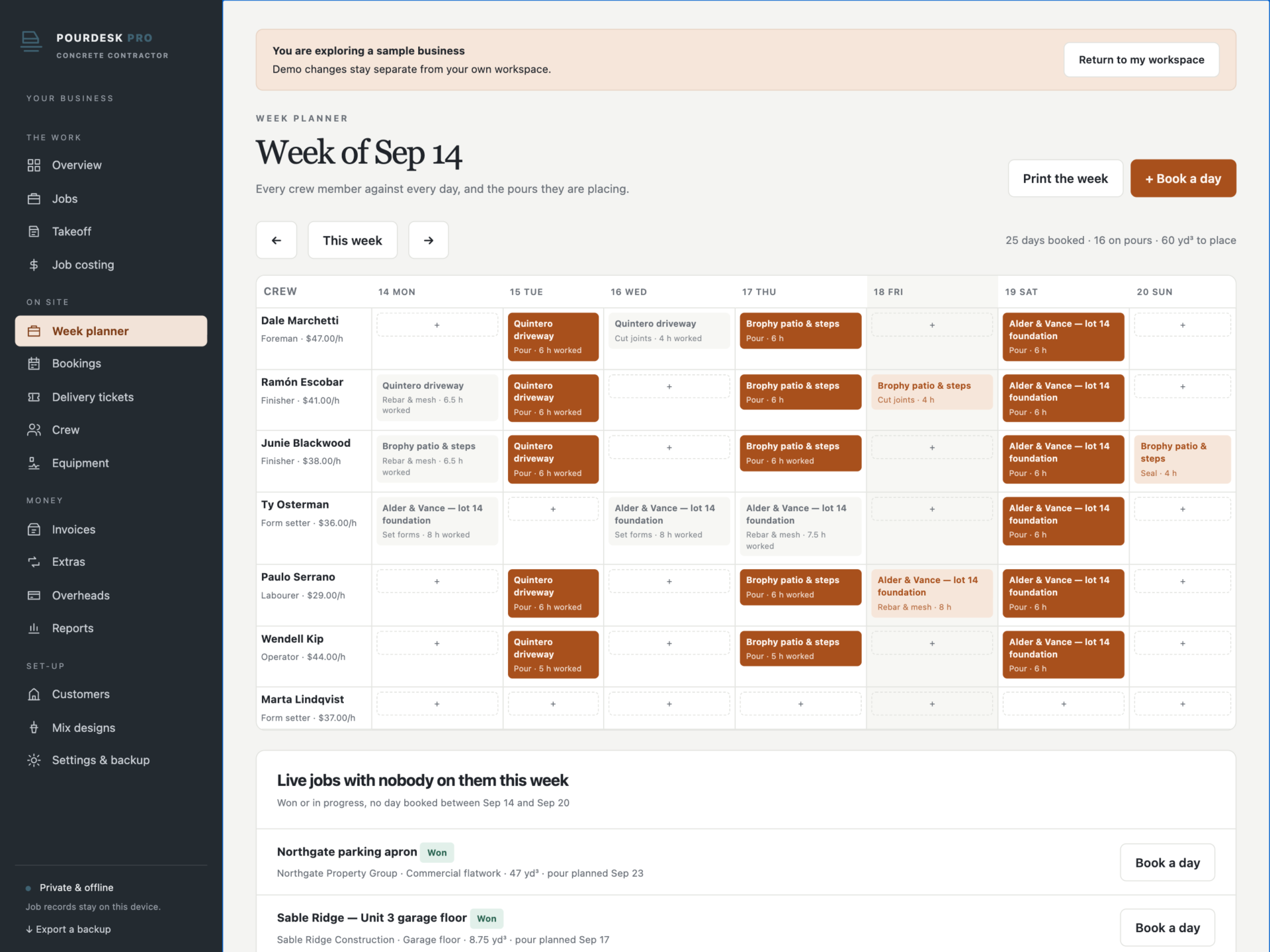The width and height of the screenshot is (1270, 952).
Task: Click the Job costing dollar icon
Action: (34, 264)
